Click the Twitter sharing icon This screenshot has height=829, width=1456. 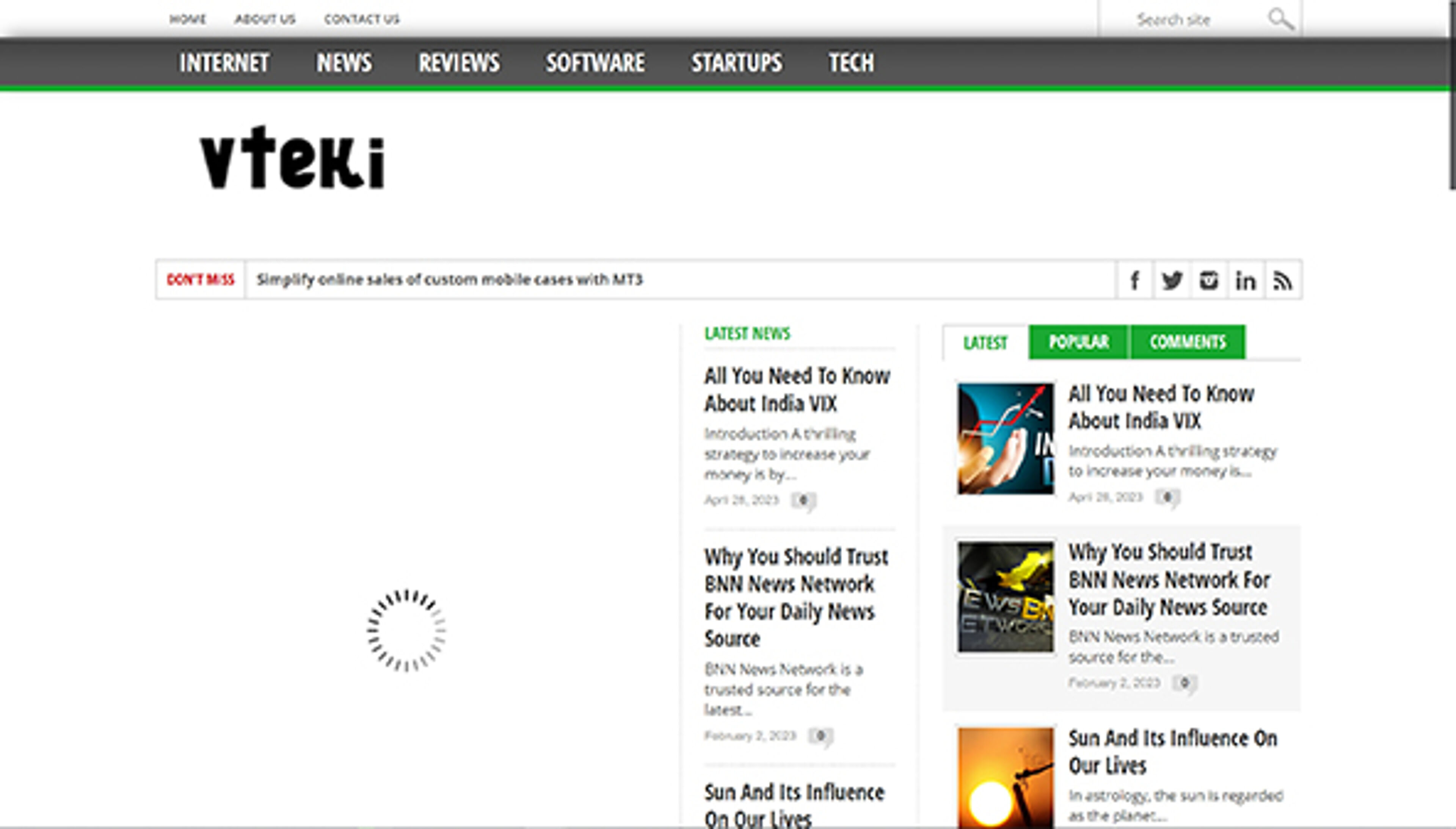pyautogui.click(x=1172, y=279)
